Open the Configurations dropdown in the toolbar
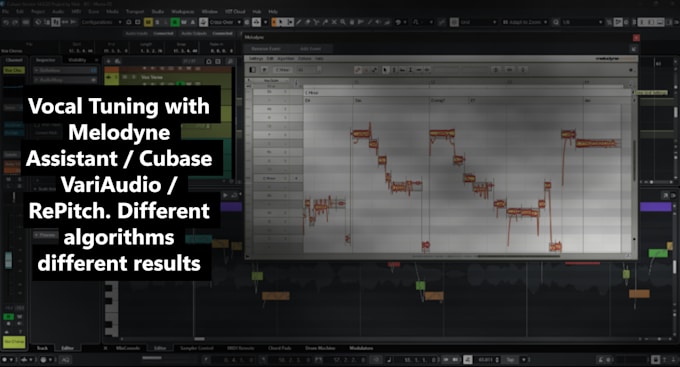This screenshot has width=680, height=367. tap(101, 22)
